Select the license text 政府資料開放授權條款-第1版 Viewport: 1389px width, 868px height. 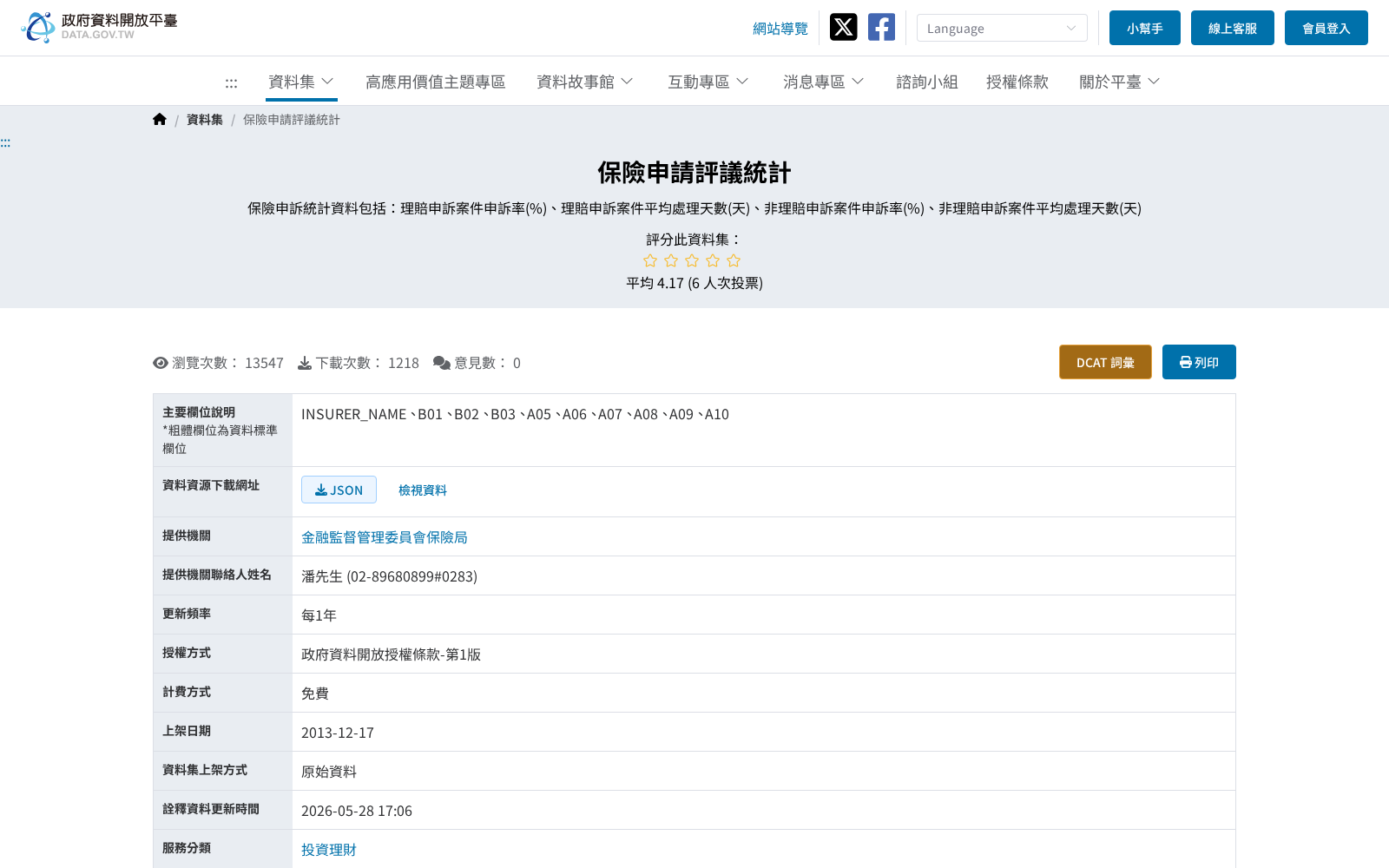click(x=391, y=654)
